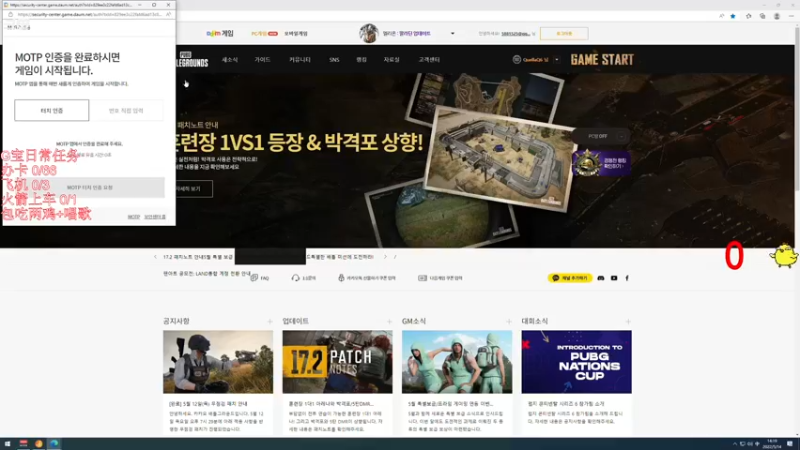Click the popup window address bar
The width and height of the screenshot is (800, 450).
click(89, 14)
